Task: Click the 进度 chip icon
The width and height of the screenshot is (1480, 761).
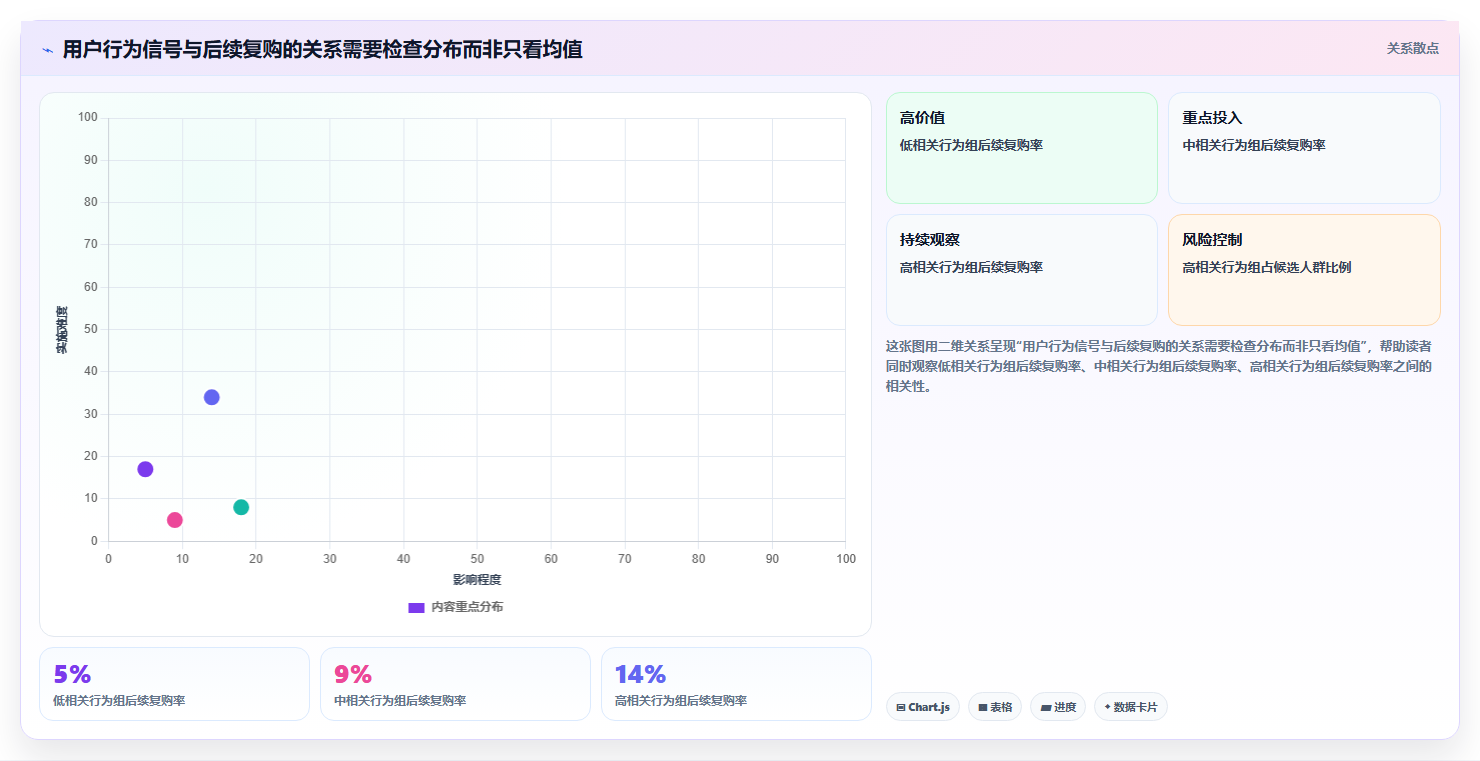Action: pyautogui.click(x=1046, y=708)
